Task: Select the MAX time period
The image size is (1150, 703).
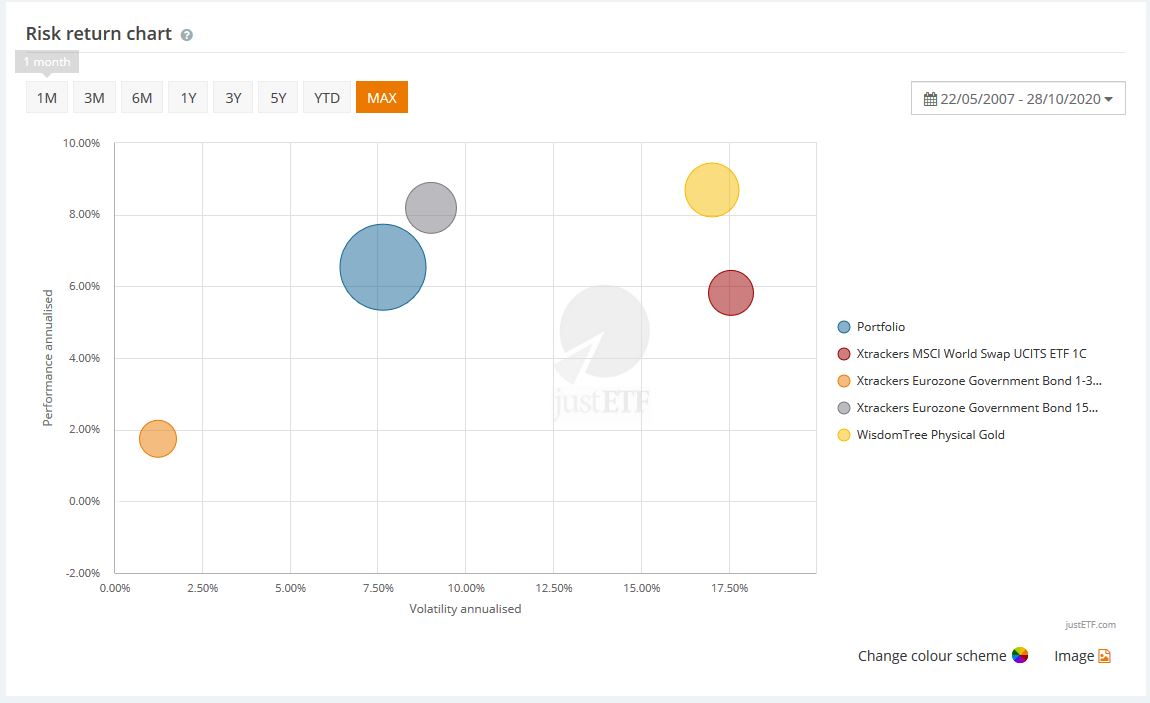Action: (x=381, y=97)
